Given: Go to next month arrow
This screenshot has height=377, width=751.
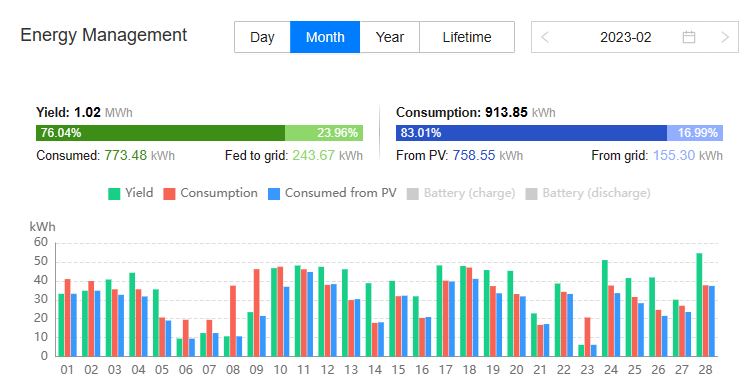Looking at the screenshot, I should coord(725,37).
